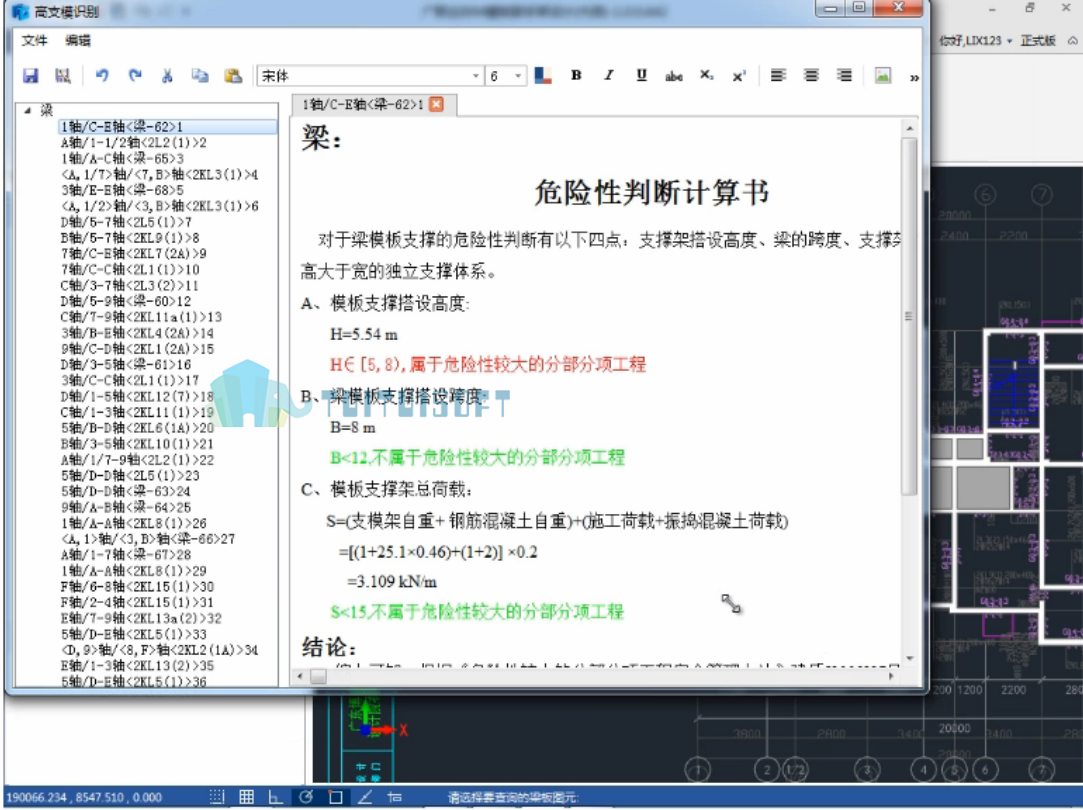Screen dimensions: 1083x810
Task: Toggle grid dots in status bar
Action: pyautogui.click(x=217, y=797)
